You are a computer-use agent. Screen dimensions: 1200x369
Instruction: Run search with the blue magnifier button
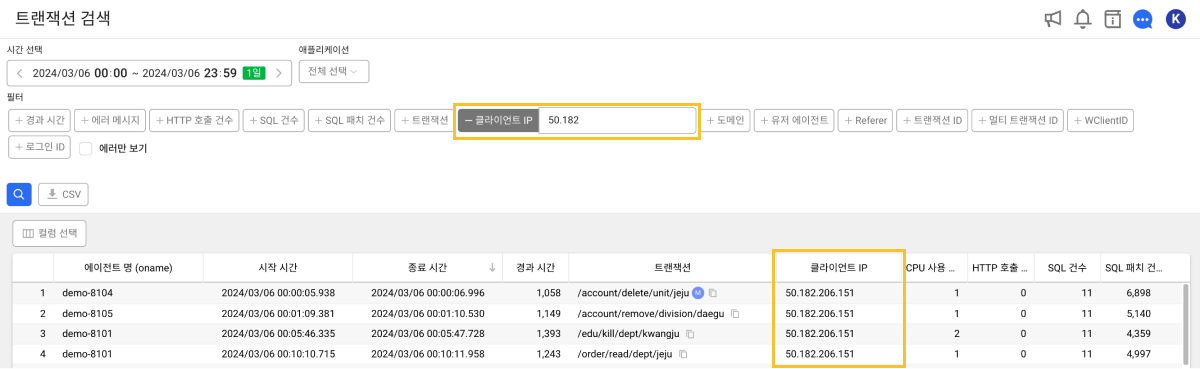click(x=19, y=194)
